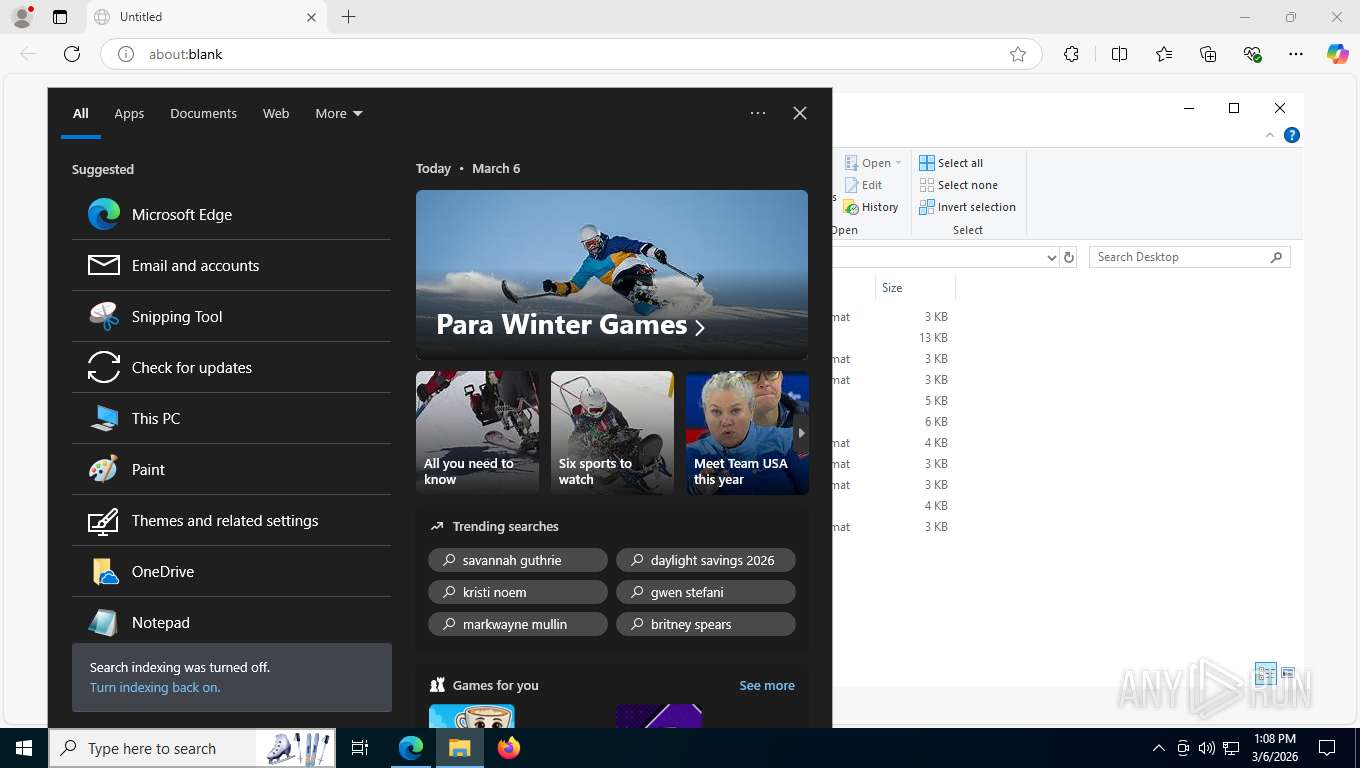Add page to favorites star icon
This screenshot has width=1360, height=768.
click(1018, 54)
